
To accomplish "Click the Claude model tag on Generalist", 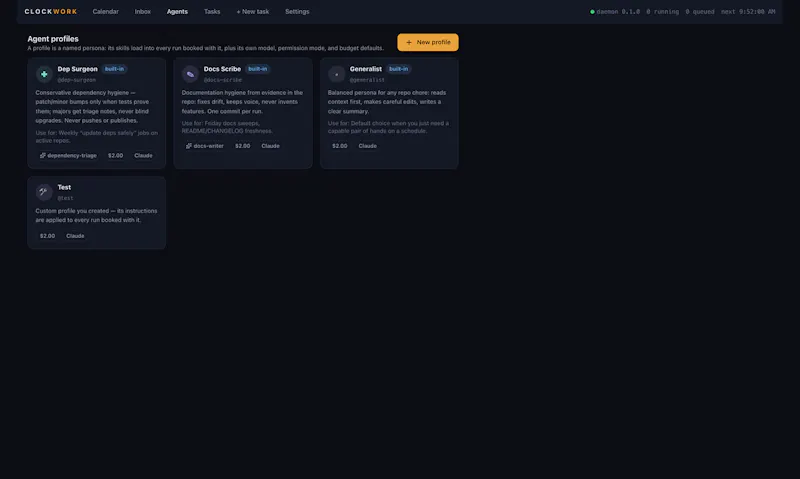I will click(x=367, y=146).
